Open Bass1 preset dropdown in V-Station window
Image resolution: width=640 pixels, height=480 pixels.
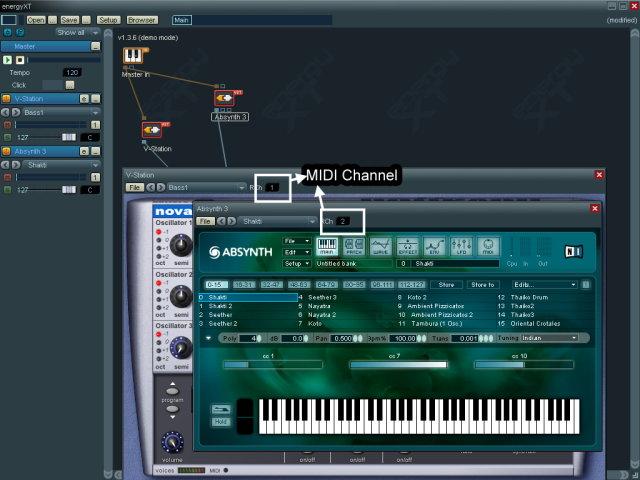(x=206, y=187)
